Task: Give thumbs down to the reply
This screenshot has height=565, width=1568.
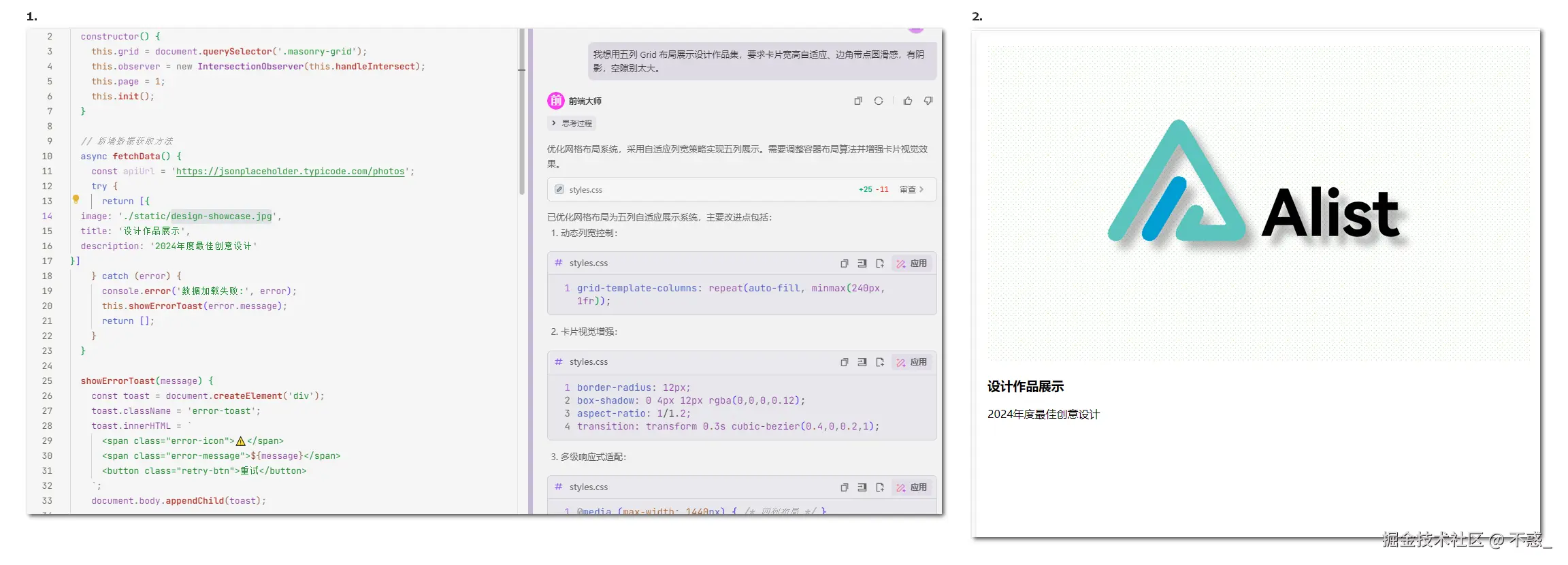Action: pyautogui.click(x=928, y=101)
